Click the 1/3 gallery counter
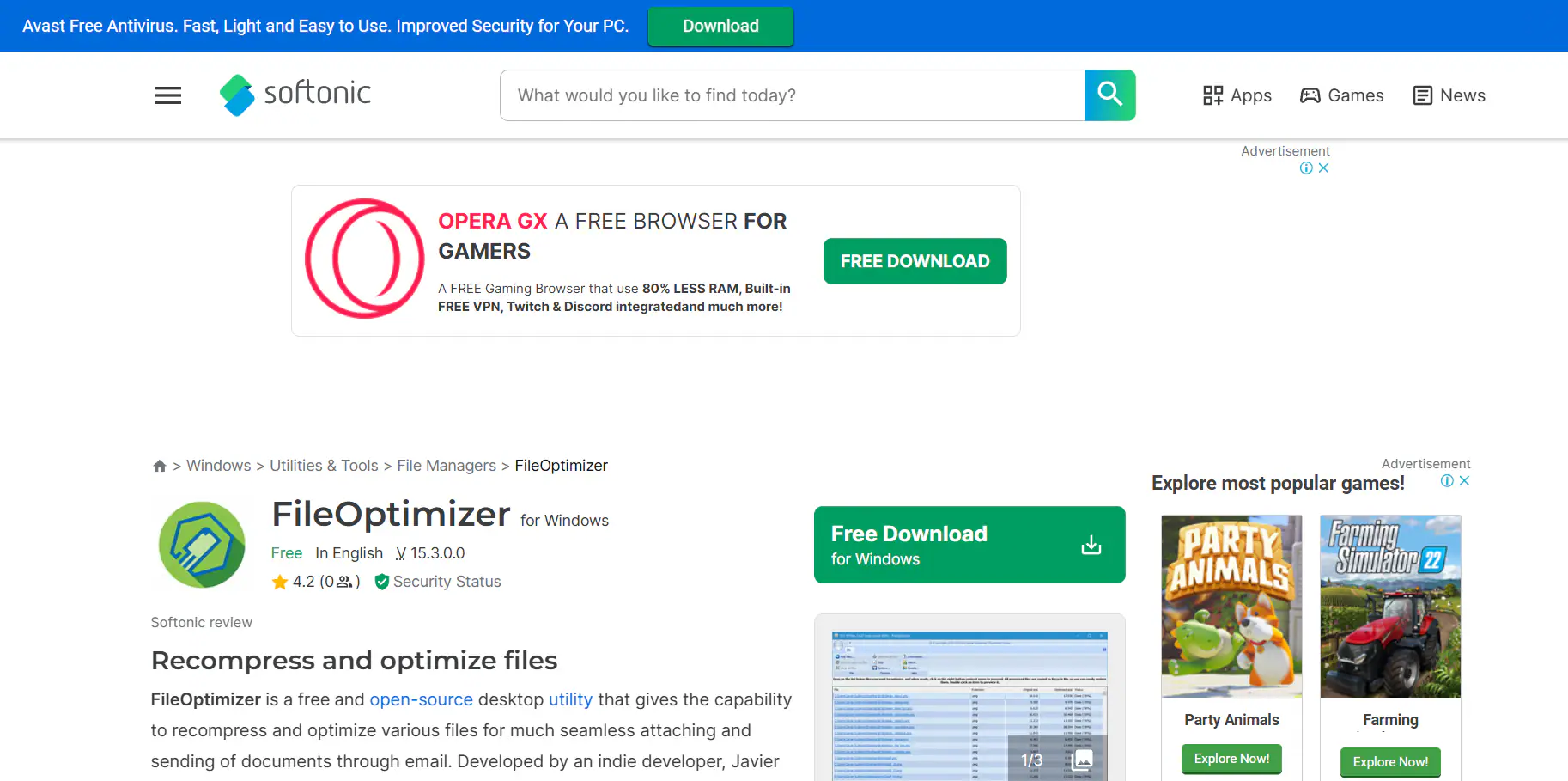Screen dimensions: 1568x781 1031,760
